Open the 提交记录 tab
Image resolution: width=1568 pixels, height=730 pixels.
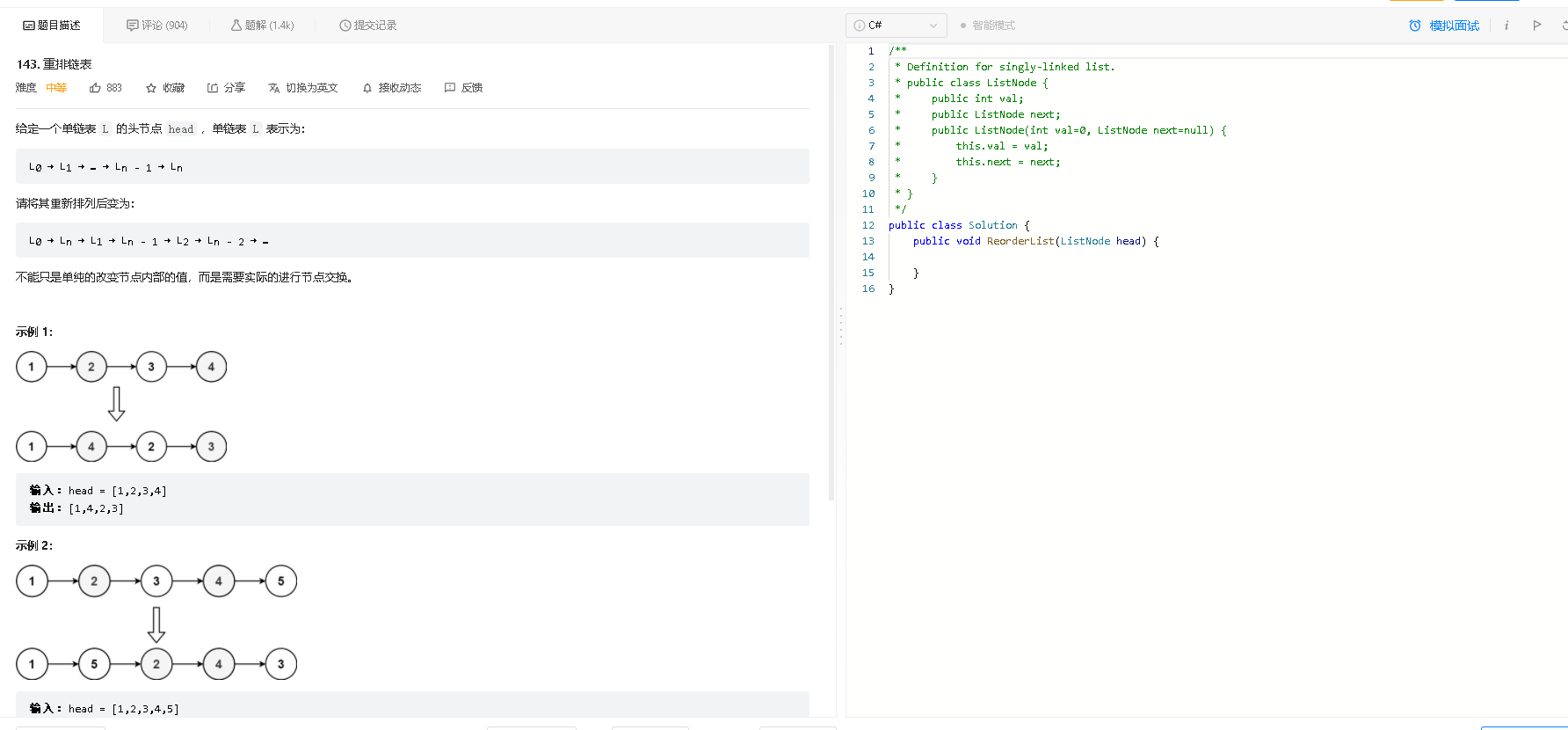point(367,26)
